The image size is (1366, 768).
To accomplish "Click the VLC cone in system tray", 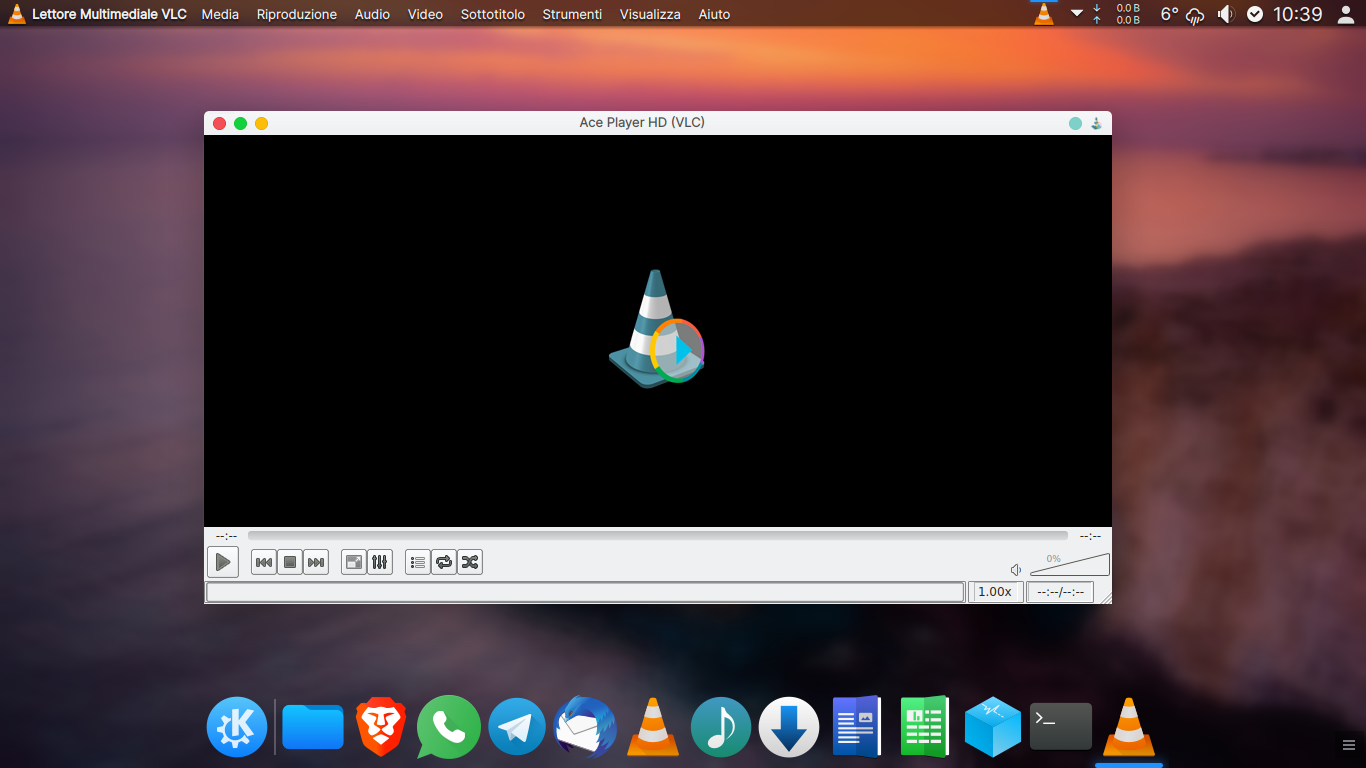I will click(1044, 14).
